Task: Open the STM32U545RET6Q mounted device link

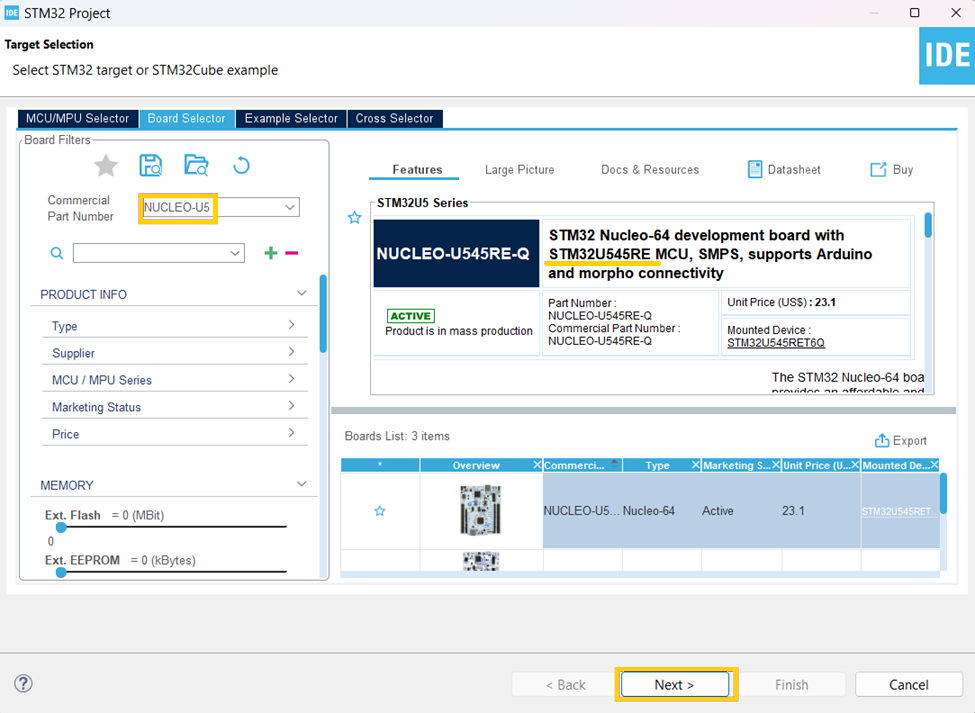Action: point(776,343)
